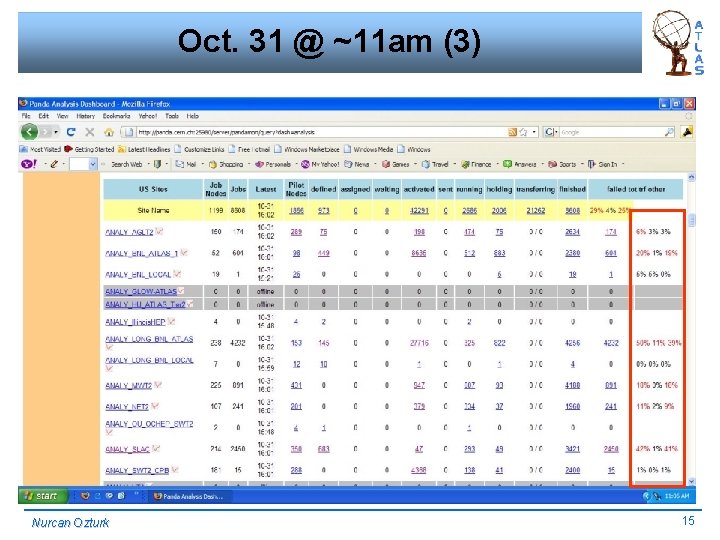Open the View menu
The image size is (720, 540).
coord(62,116)
